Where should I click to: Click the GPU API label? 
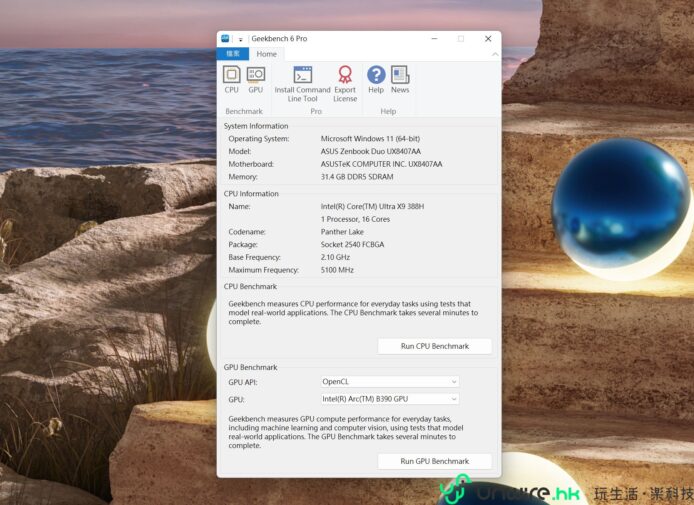(x=243, y=382)
